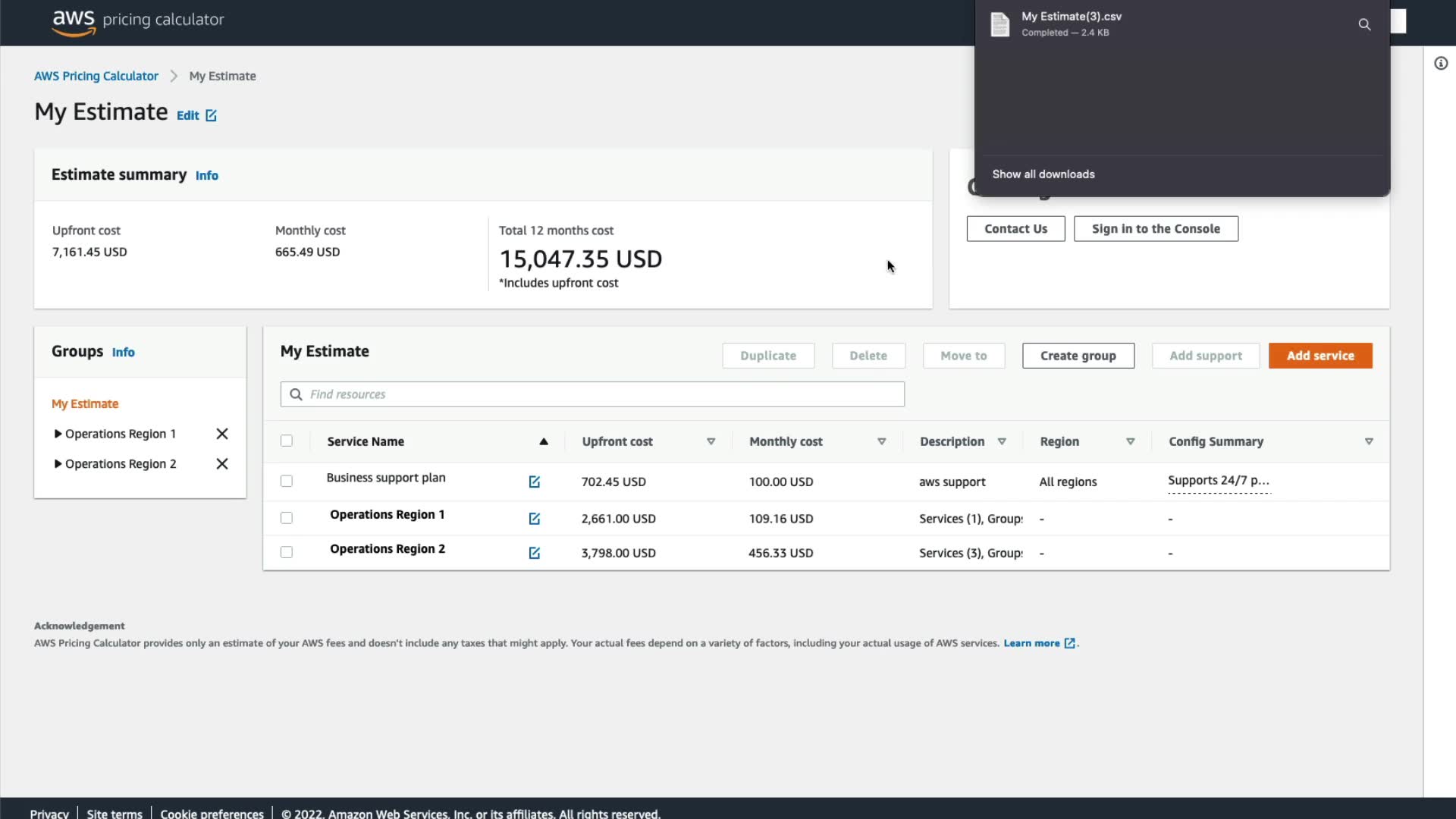Click the AWS pricing calculator logo
This screenshot has width=1456, height=819.
[138, 21]
